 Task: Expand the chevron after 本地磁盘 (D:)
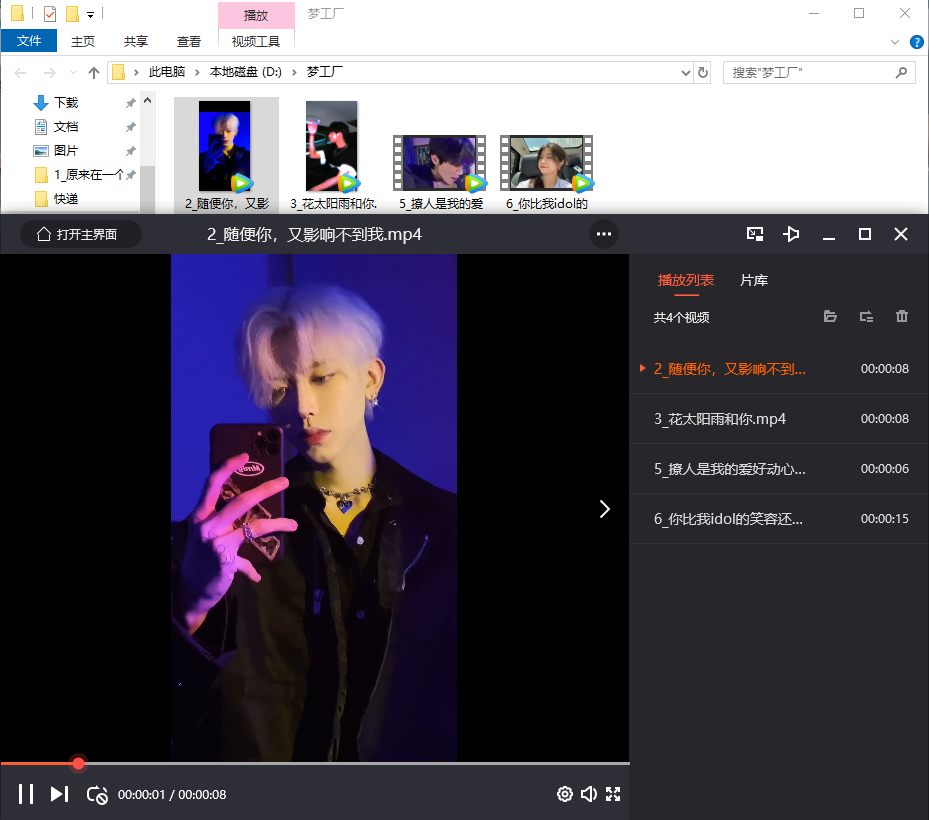pyautogui.click(x=294, y=72)
